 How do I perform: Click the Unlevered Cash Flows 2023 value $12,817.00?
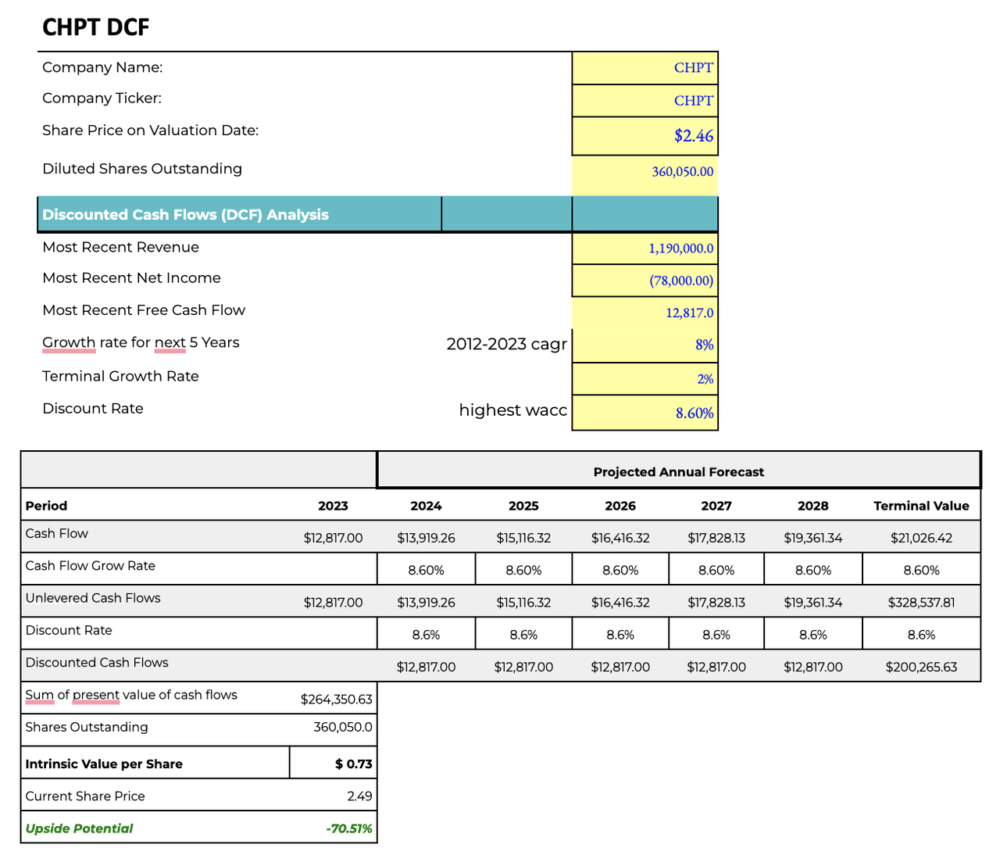click(x=333, y=603)
